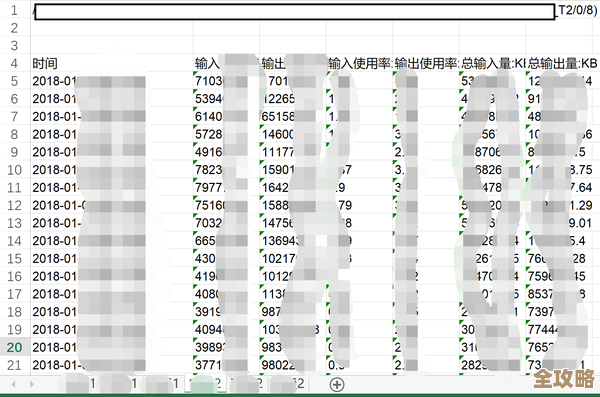The width and height of the screenshot is (600, 397).
Task: Select the 输入使用率 header cell
Action: click(x=359, y=63)
